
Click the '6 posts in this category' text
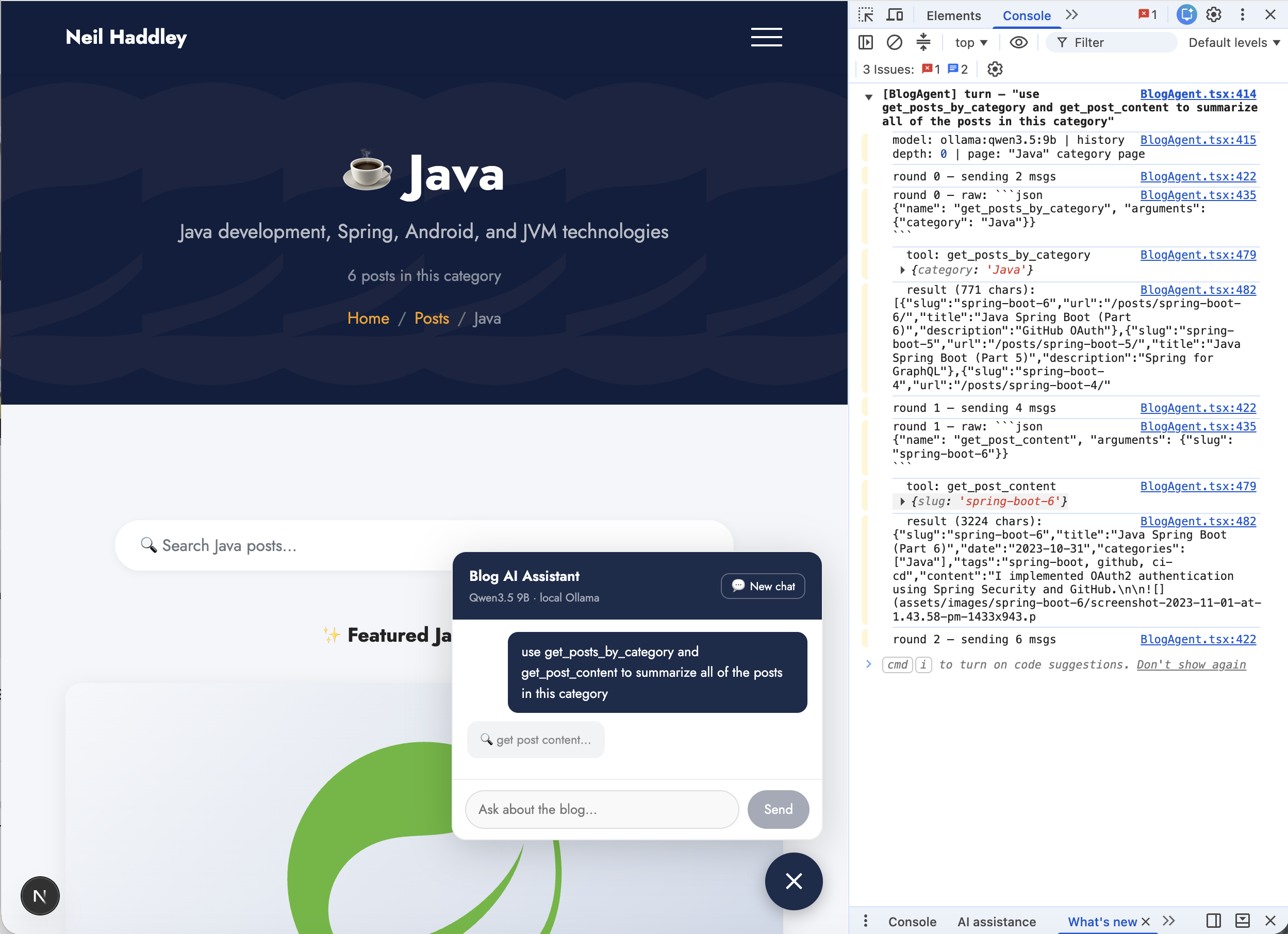(424, 276)
